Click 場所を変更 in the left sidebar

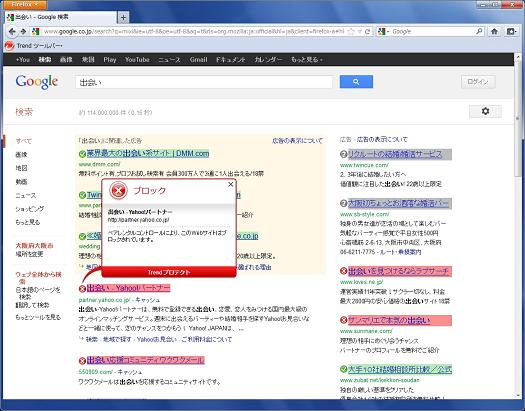point(29,254)
